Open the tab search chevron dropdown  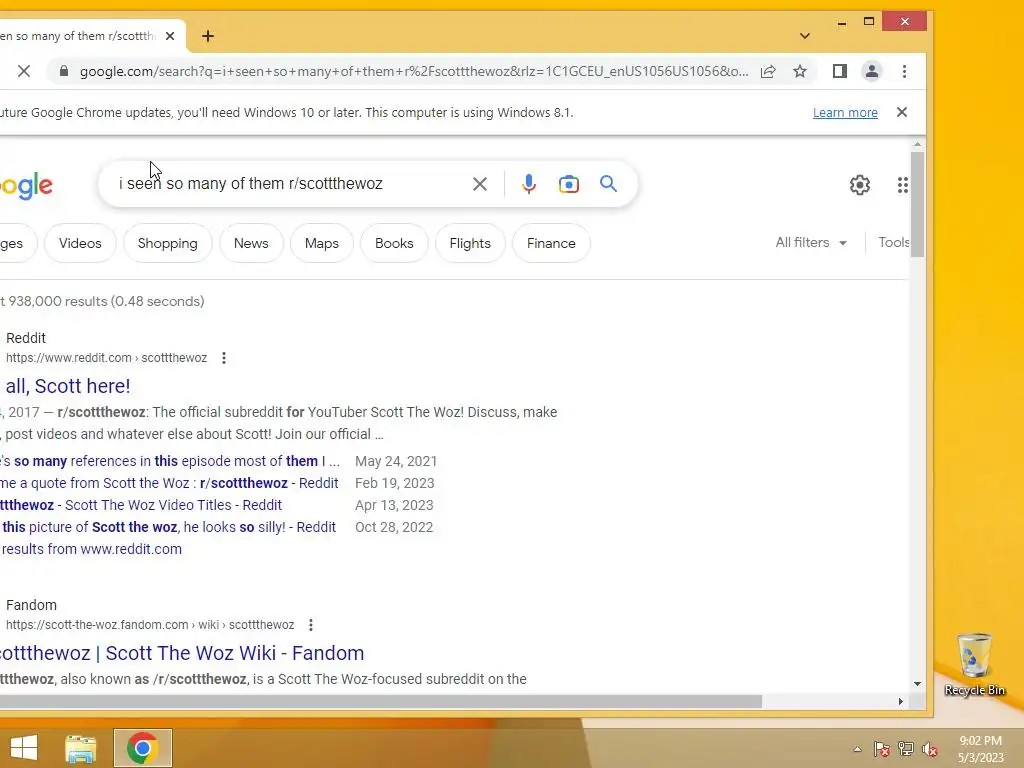tap(805, 36)
